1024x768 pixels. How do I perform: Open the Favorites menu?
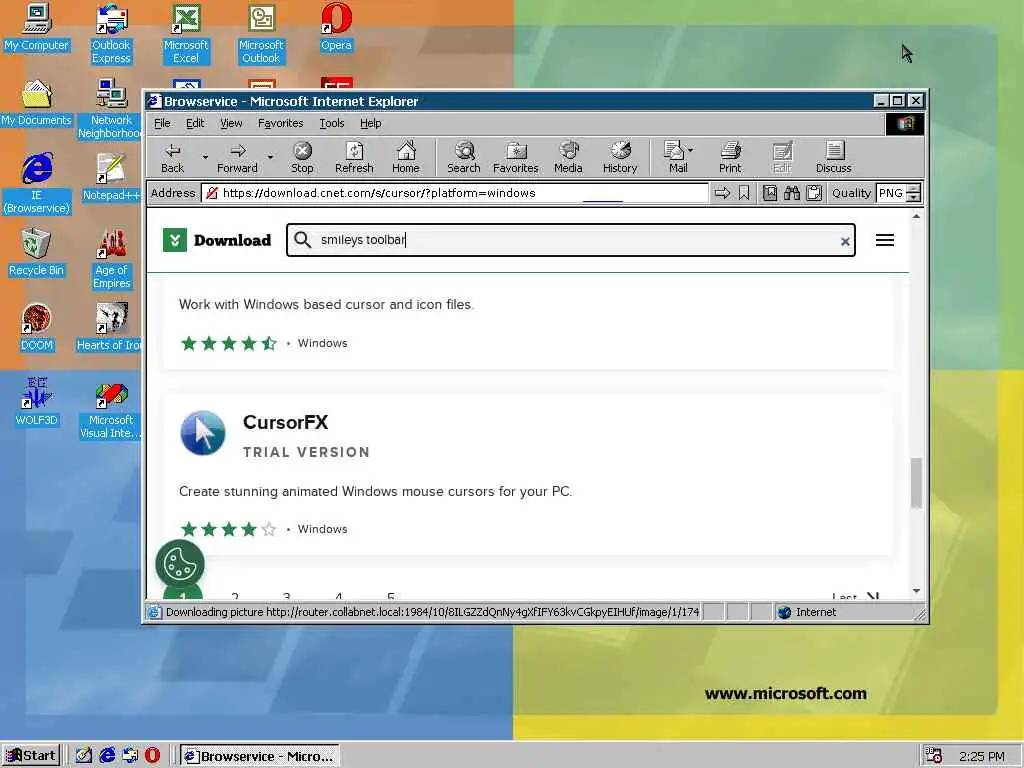(281, 123)
